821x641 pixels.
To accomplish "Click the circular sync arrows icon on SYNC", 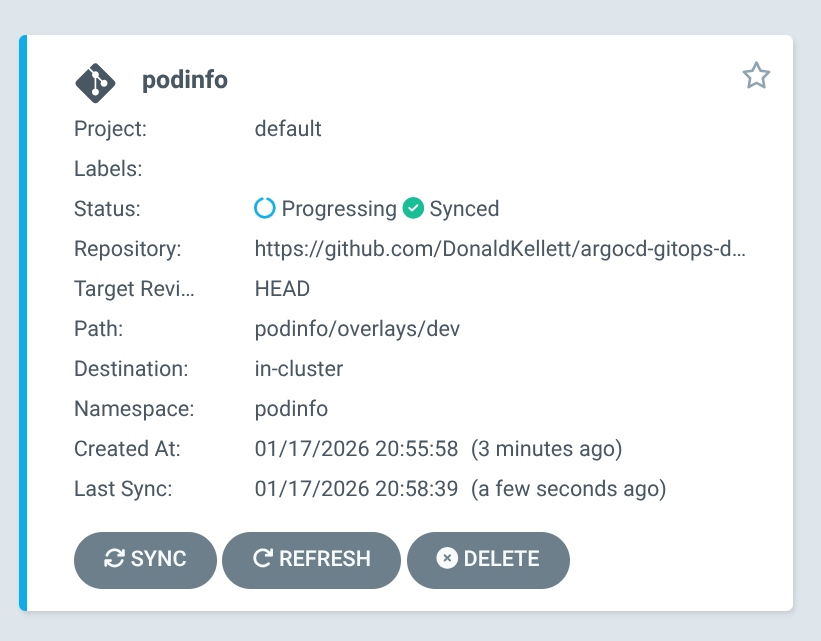I will (x=117, y=560).
